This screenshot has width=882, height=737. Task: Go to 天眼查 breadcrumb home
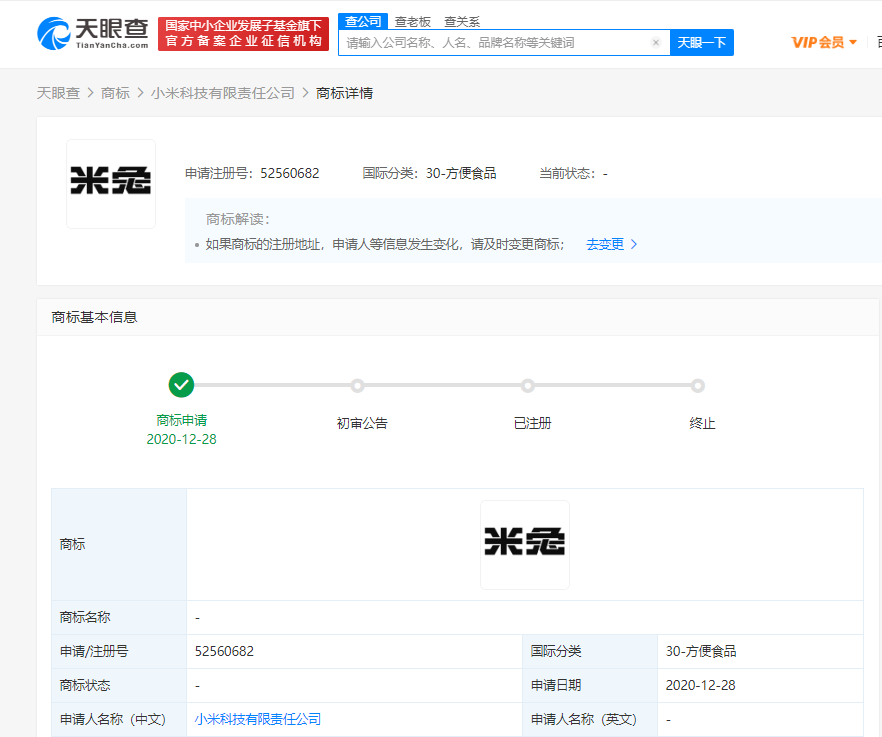coord(58,93)
